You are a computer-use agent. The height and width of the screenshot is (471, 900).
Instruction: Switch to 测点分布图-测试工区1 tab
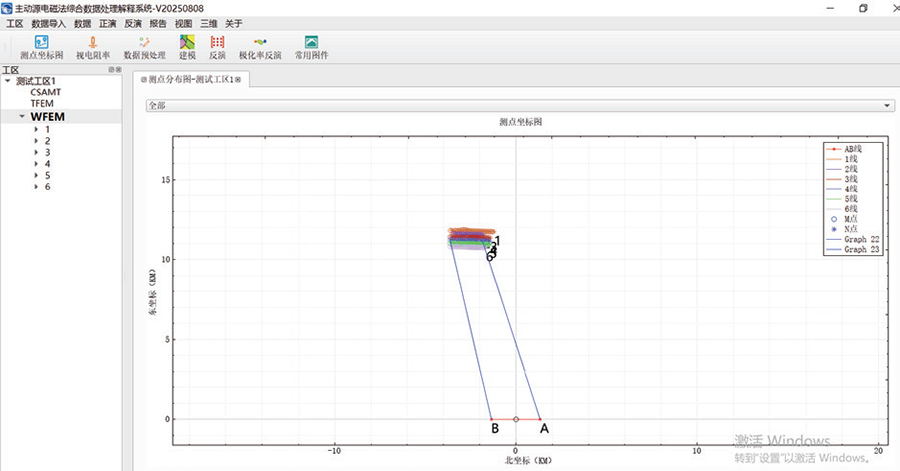point(192,79)
